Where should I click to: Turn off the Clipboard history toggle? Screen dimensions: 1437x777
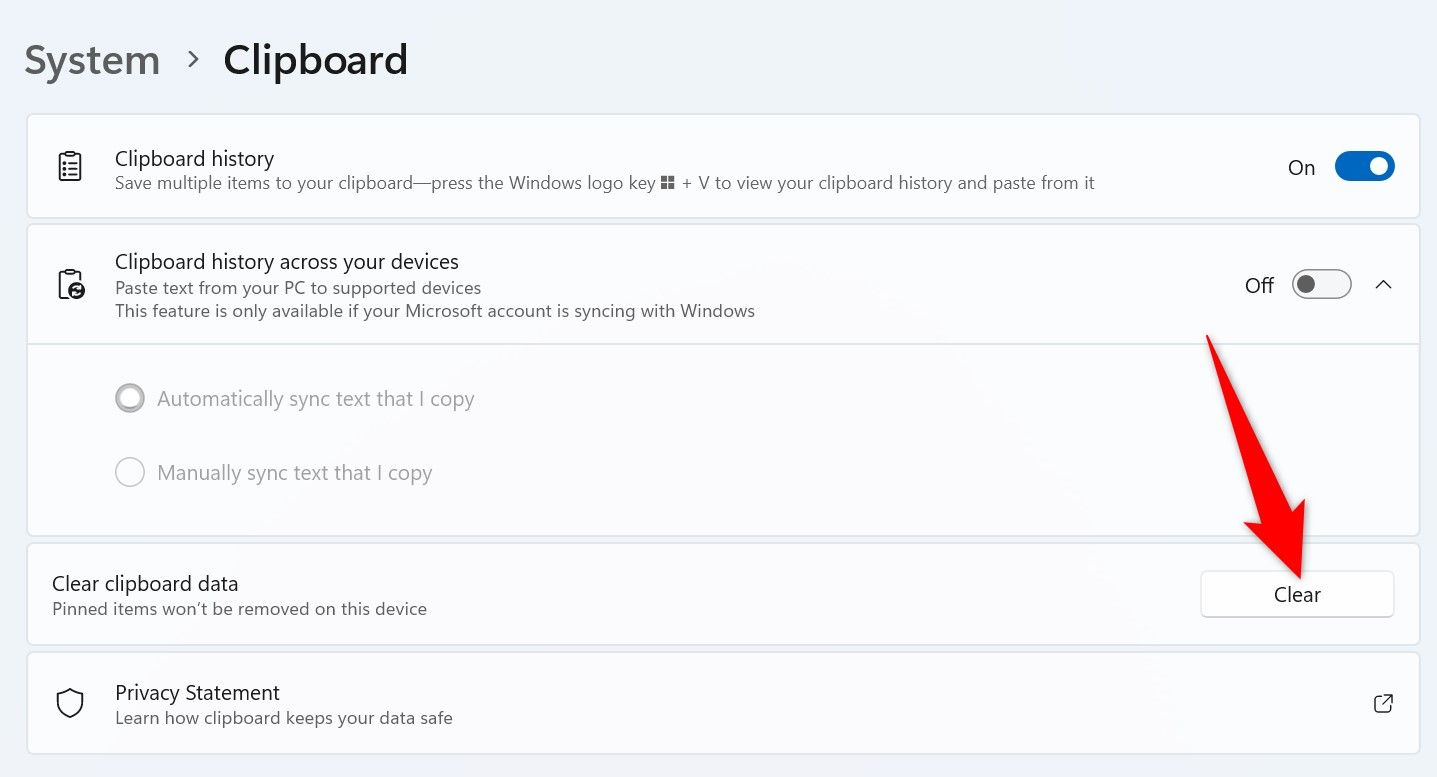tap(1364, 167)
